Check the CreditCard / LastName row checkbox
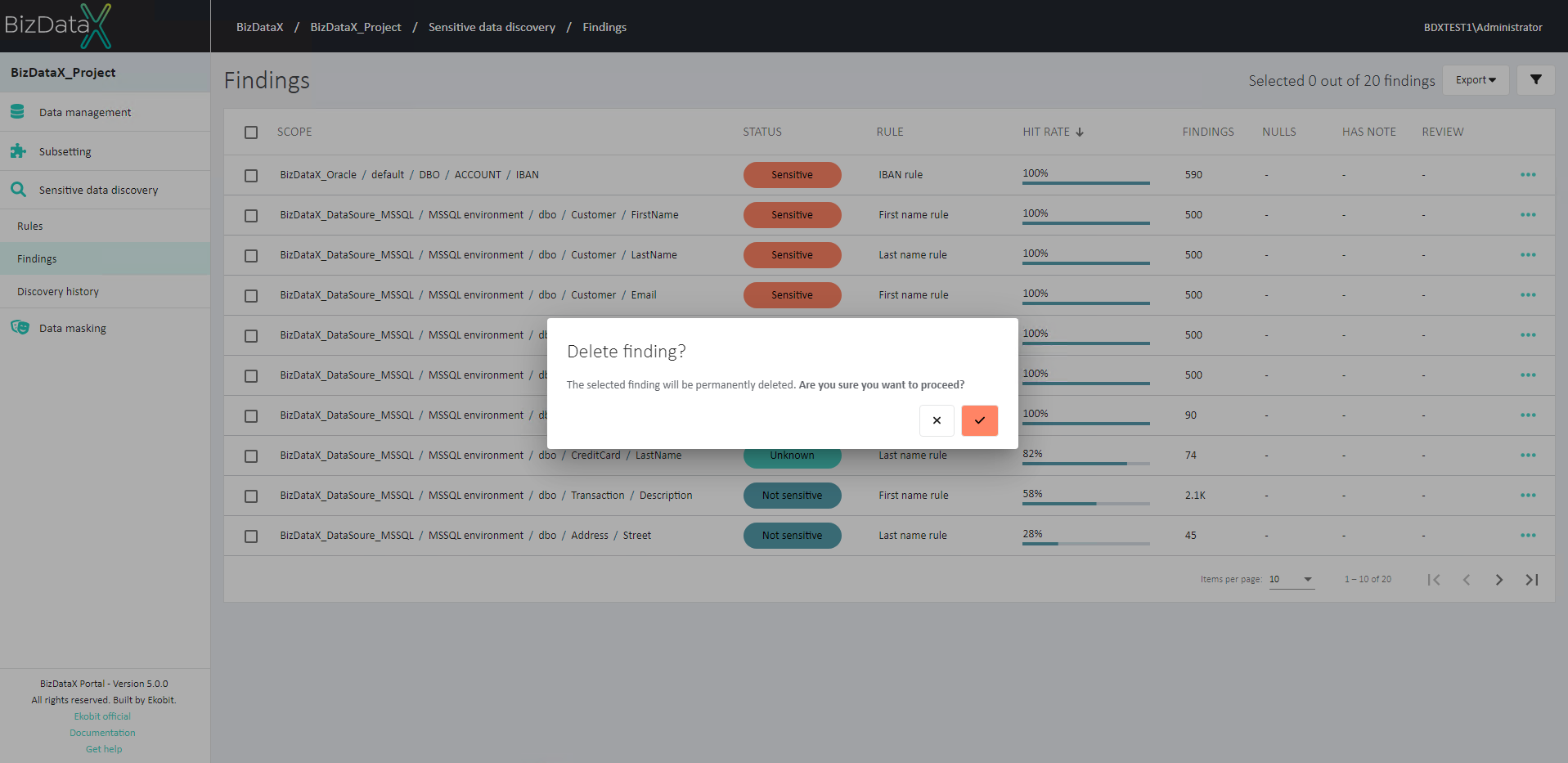This screenshot has width=1568, height=763. (x=251, y=456)
